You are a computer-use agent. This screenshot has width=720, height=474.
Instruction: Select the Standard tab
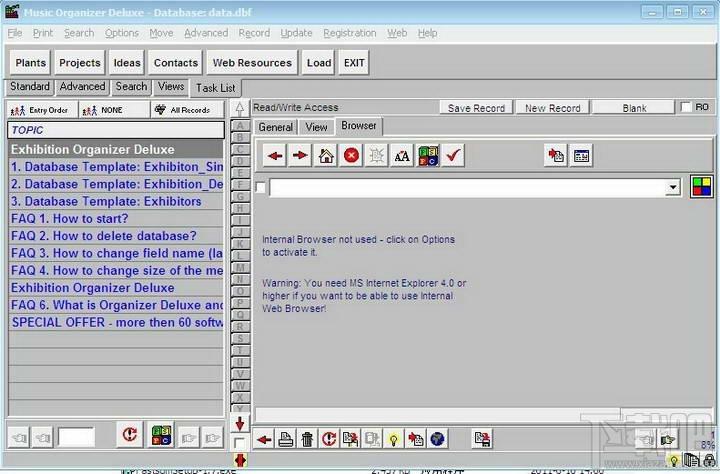[x=30, y=86]
